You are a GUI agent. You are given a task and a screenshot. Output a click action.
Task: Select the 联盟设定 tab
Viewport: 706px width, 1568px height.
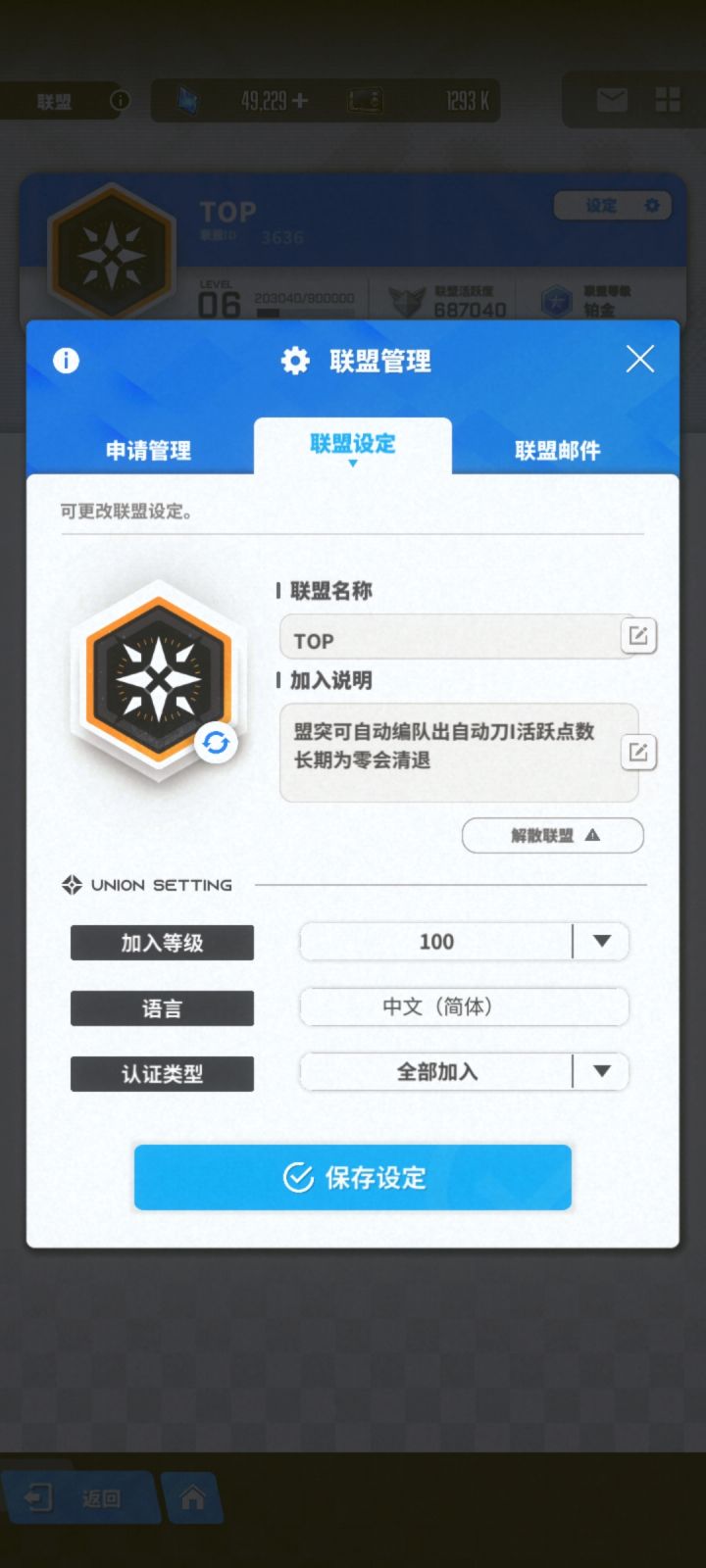tap(353, 445)
